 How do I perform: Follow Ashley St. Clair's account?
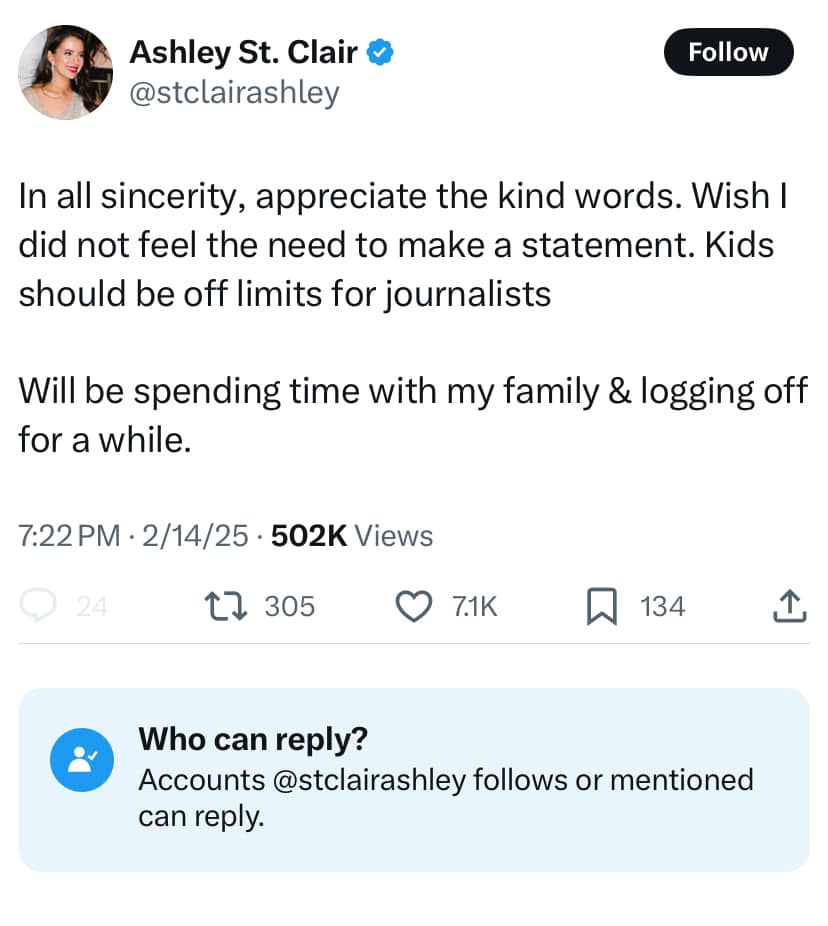(x=728, y=52)
